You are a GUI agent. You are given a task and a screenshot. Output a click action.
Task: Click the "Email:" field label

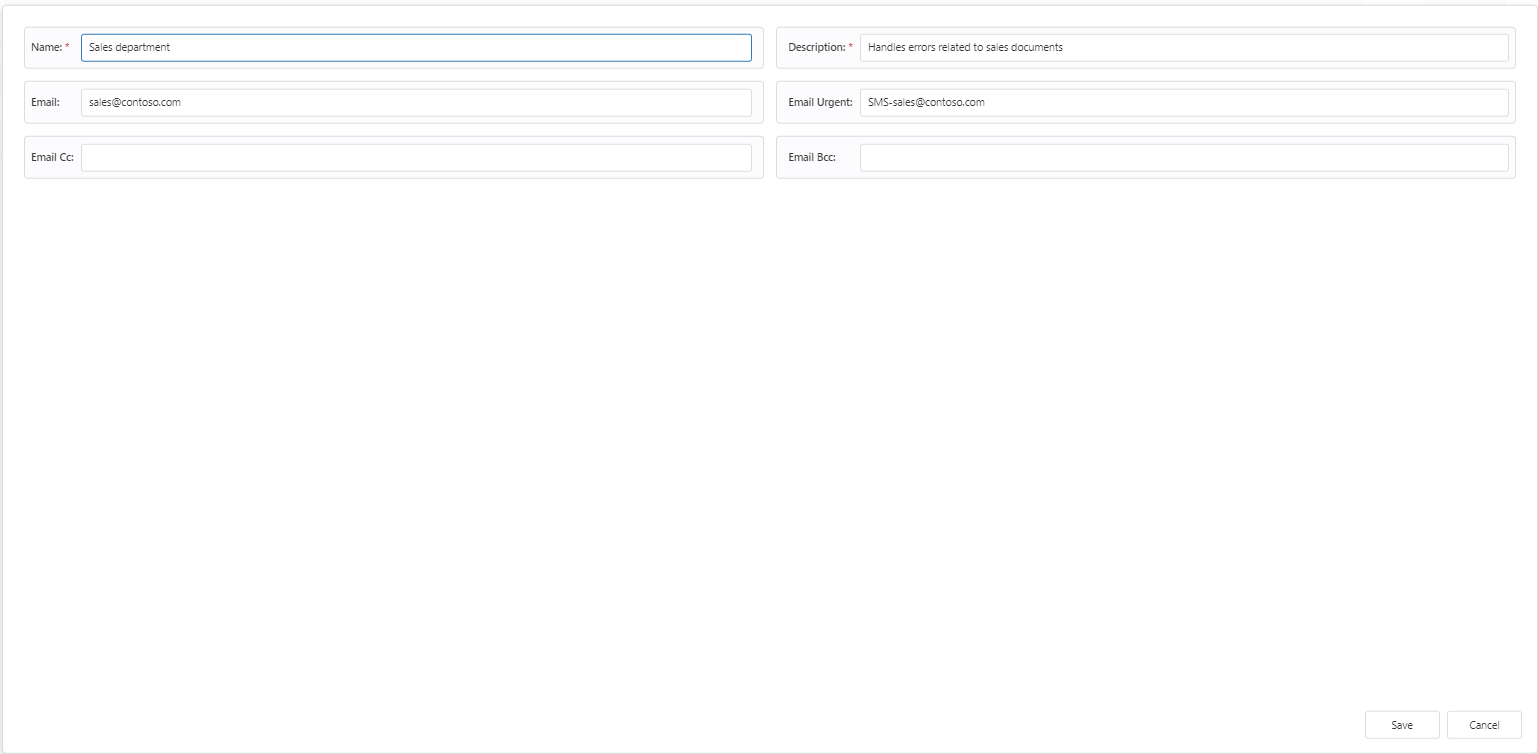[46, 102]
